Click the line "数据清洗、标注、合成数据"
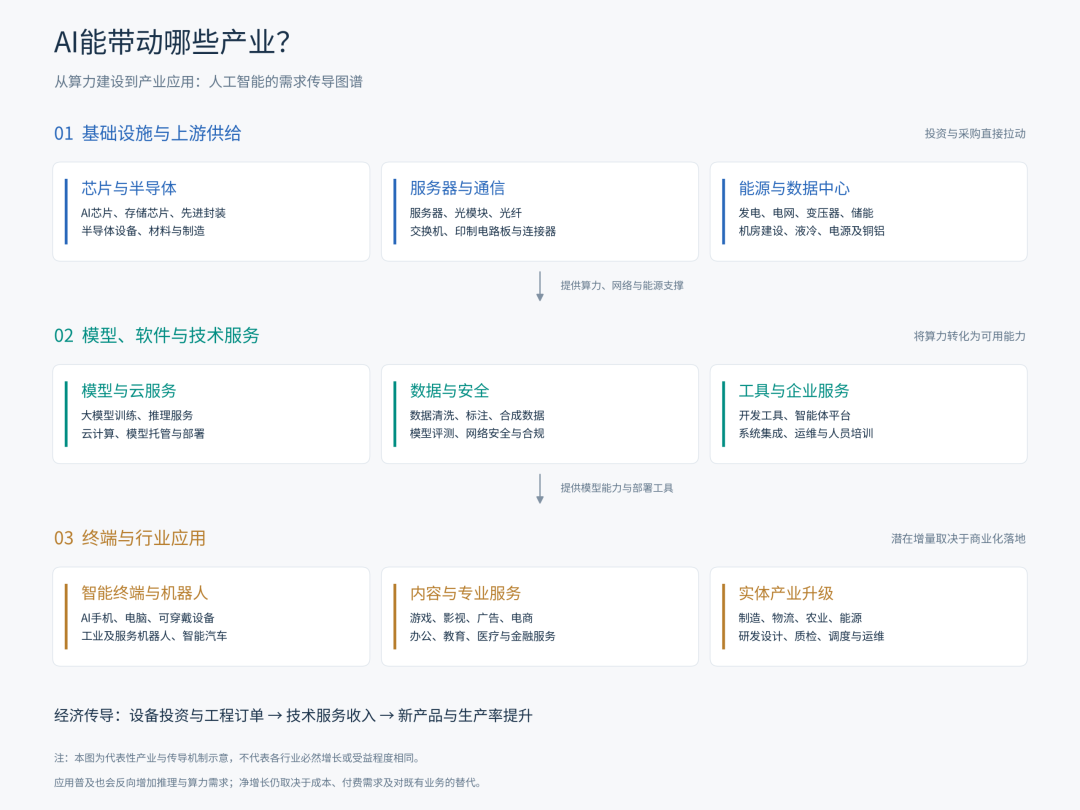The width and height of the screenshot is (1080, 810). click(477, 415)
